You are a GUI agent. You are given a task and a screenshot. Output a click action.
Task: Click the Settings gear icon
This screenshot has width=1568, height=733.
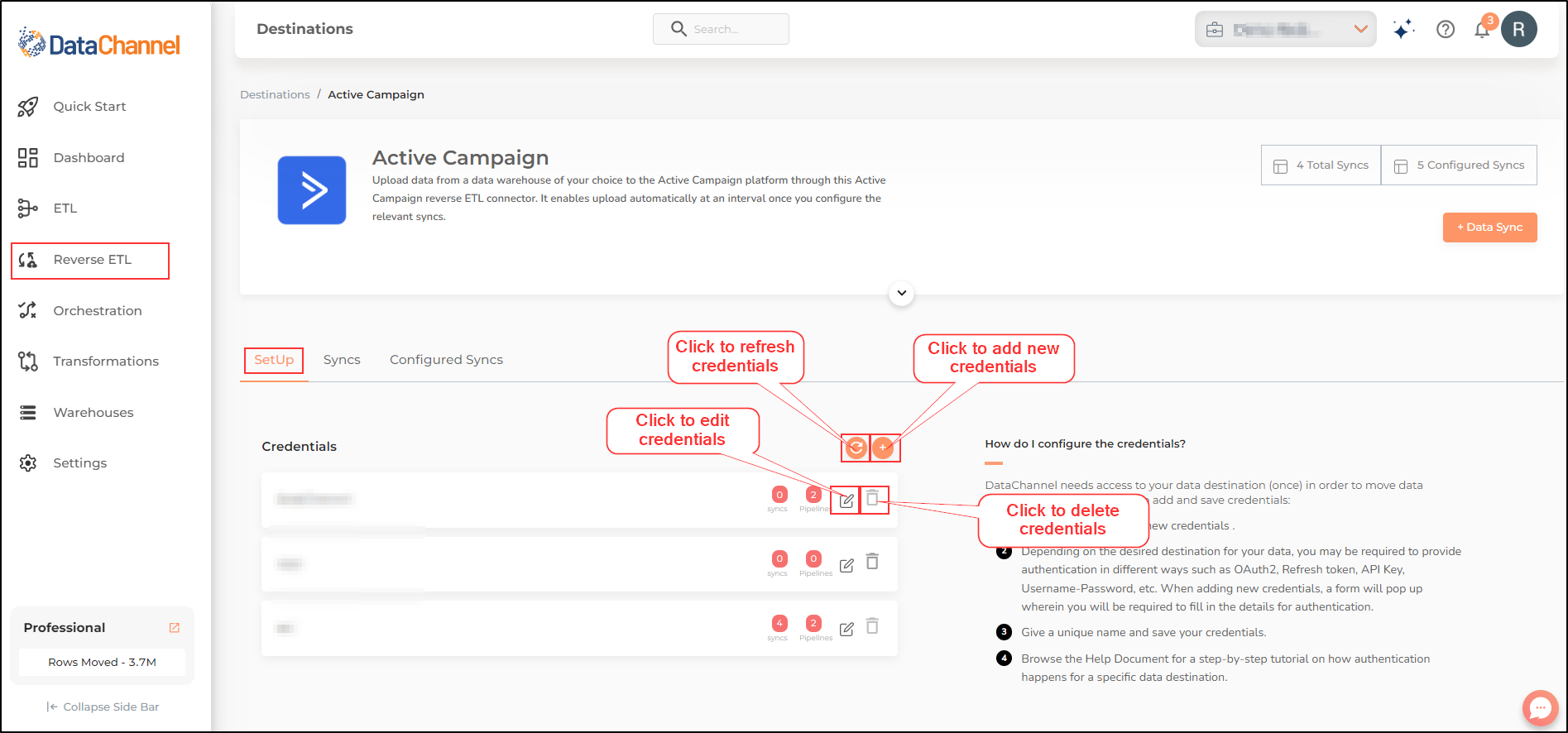pos(28,463)
